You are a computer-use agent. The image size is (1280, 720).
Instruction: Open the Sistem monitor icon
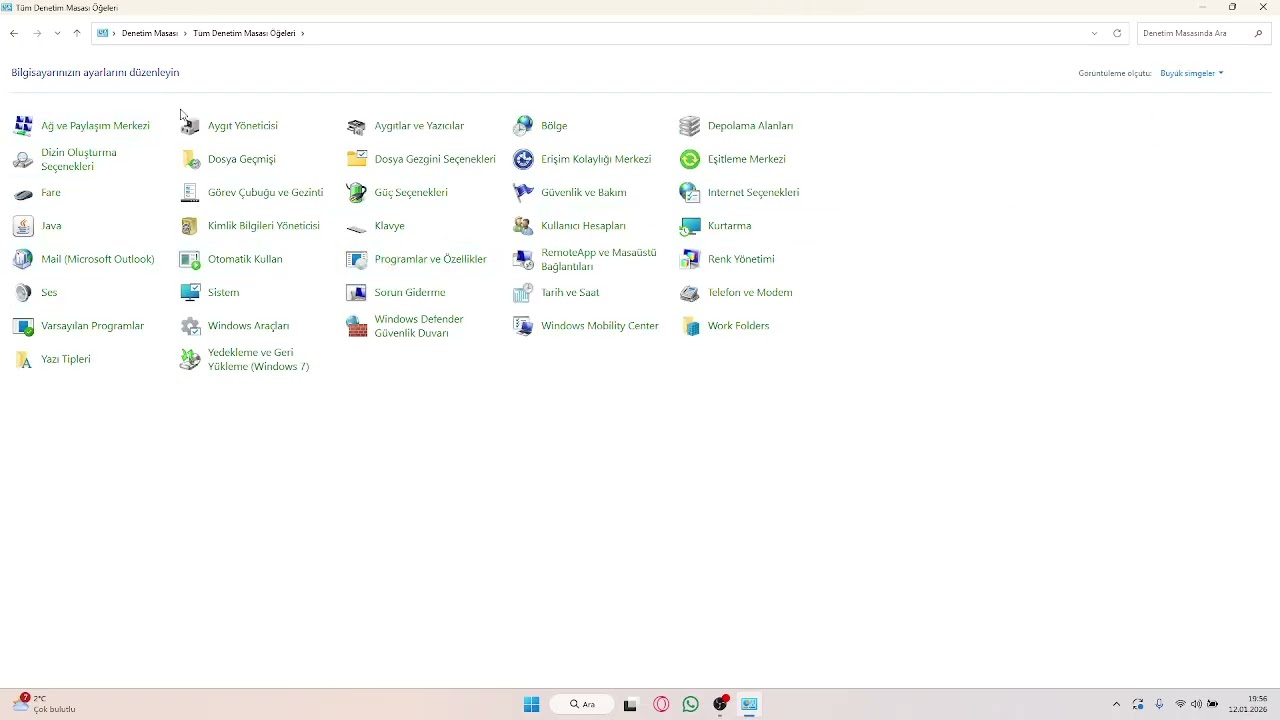(x=190, y=293)
